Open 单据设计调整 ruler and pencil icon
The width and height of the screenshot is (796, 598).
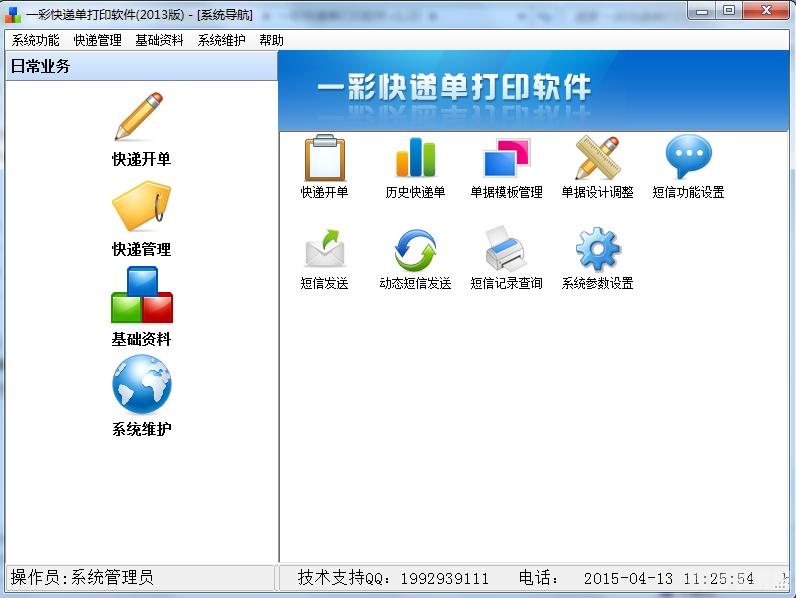click(597, 159)
